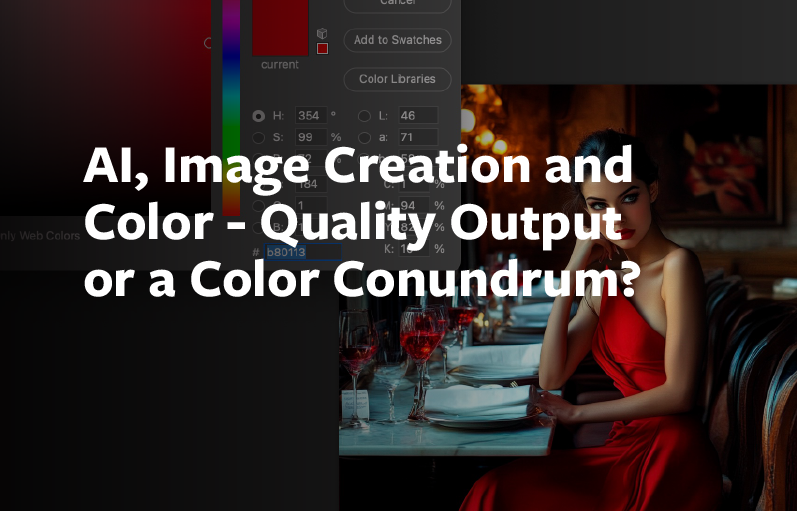797x511 pixels.
Task: Open Color Libraries
Action: click(397, 79)
